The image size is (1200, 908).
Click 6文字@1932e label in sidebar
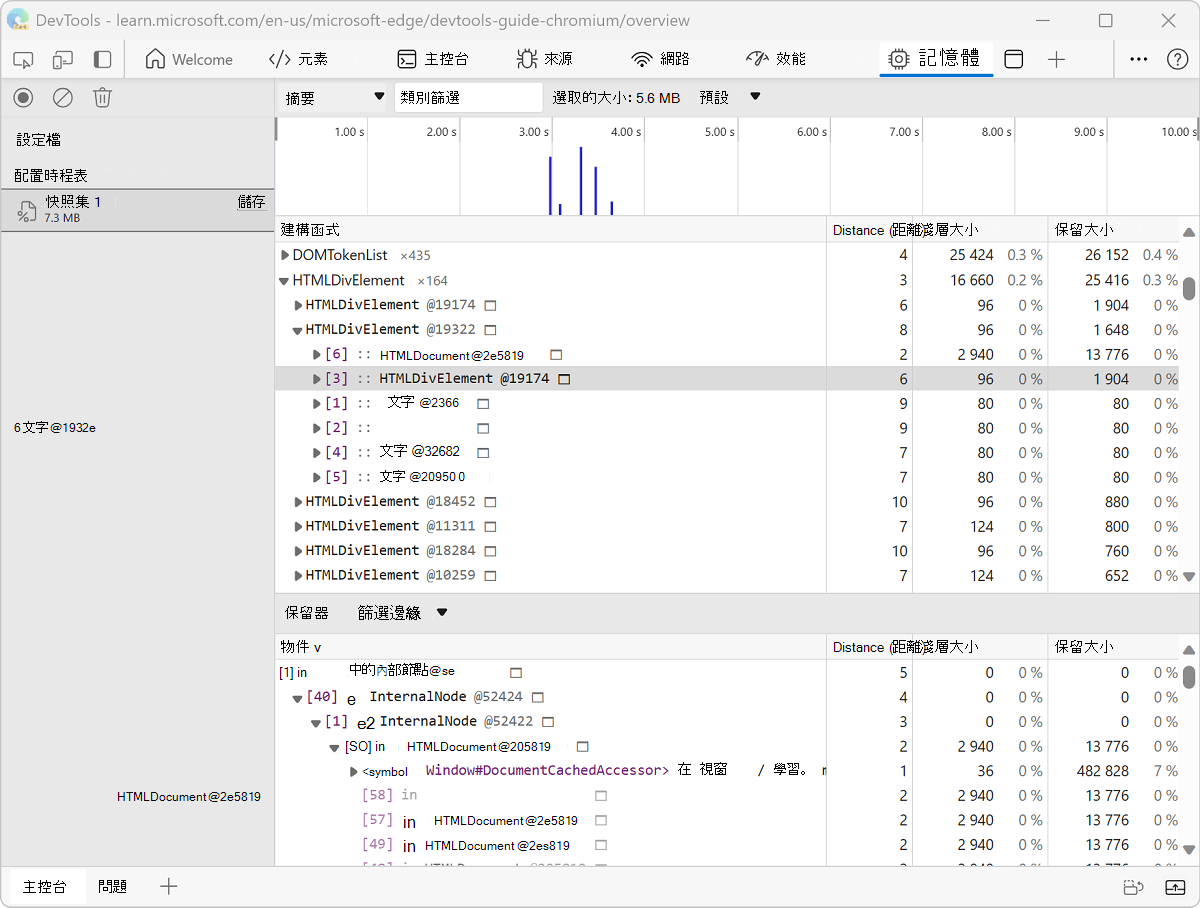(x=55, y=428)
